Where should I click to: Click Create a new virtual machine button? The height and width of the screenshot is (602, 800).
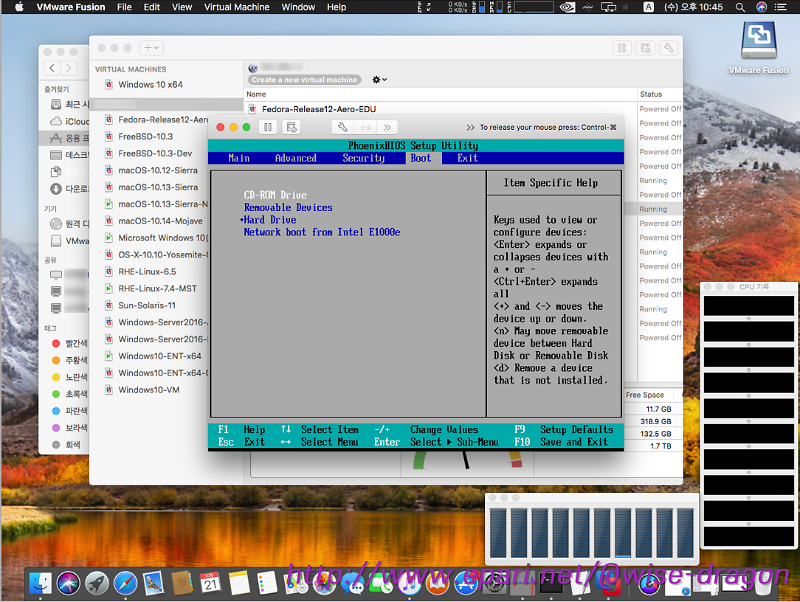(x=304, y=80)
